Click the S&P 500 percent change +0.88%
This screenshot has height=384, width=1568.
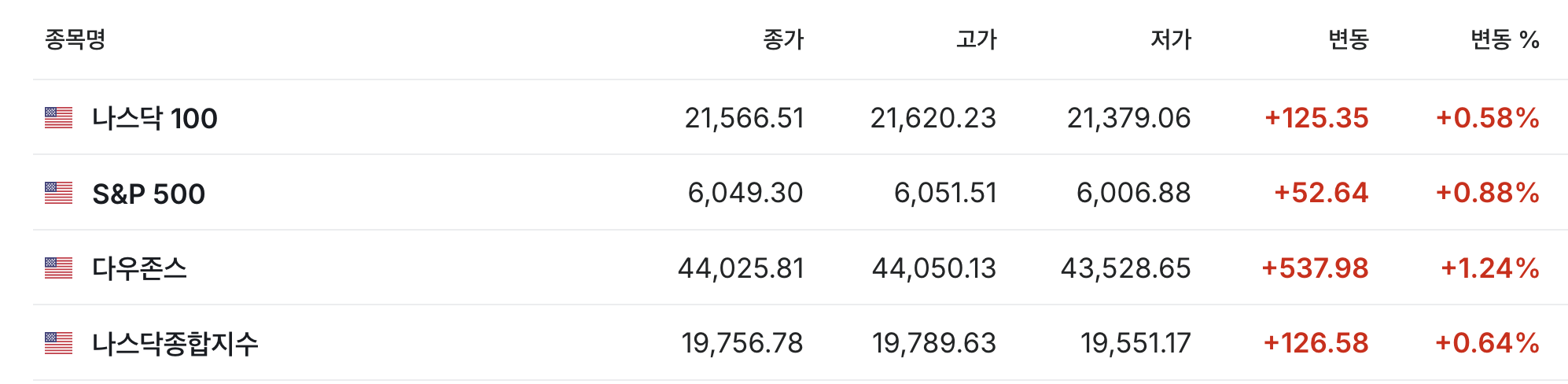[1487, 193]
